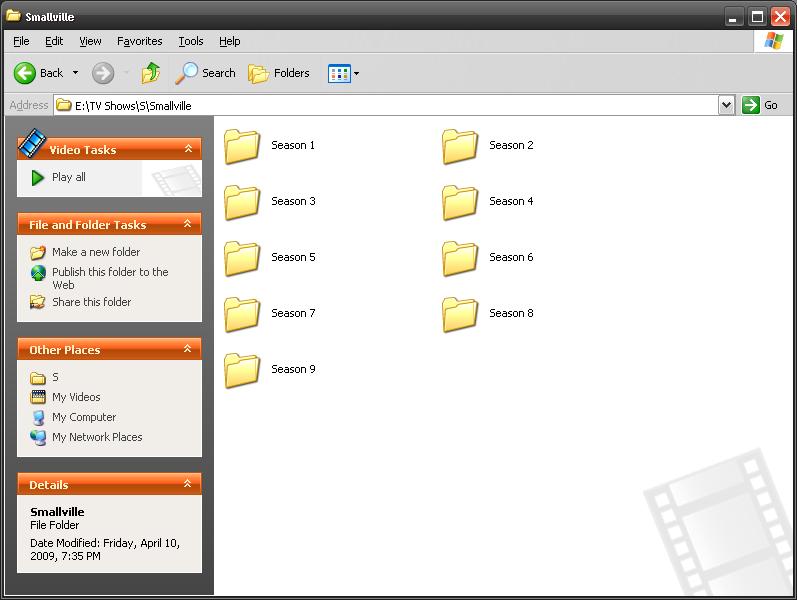Image resolution: width=797 pixels, height=600 pixels.
Task: Click the Video Tasks filmstrip icon
Action: point(32,143)
